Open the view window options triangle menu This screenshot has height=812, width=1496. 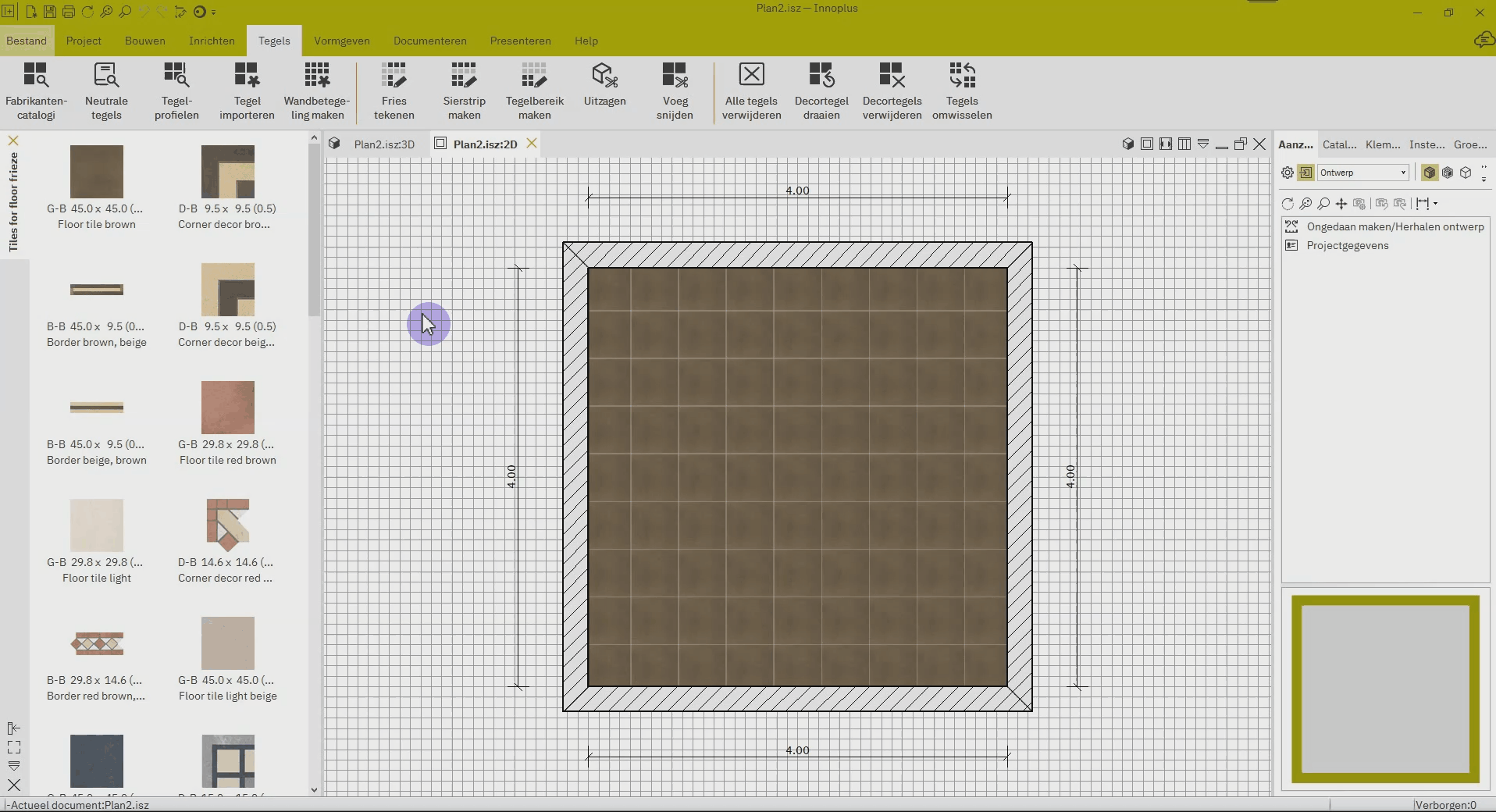point(1202,144)
